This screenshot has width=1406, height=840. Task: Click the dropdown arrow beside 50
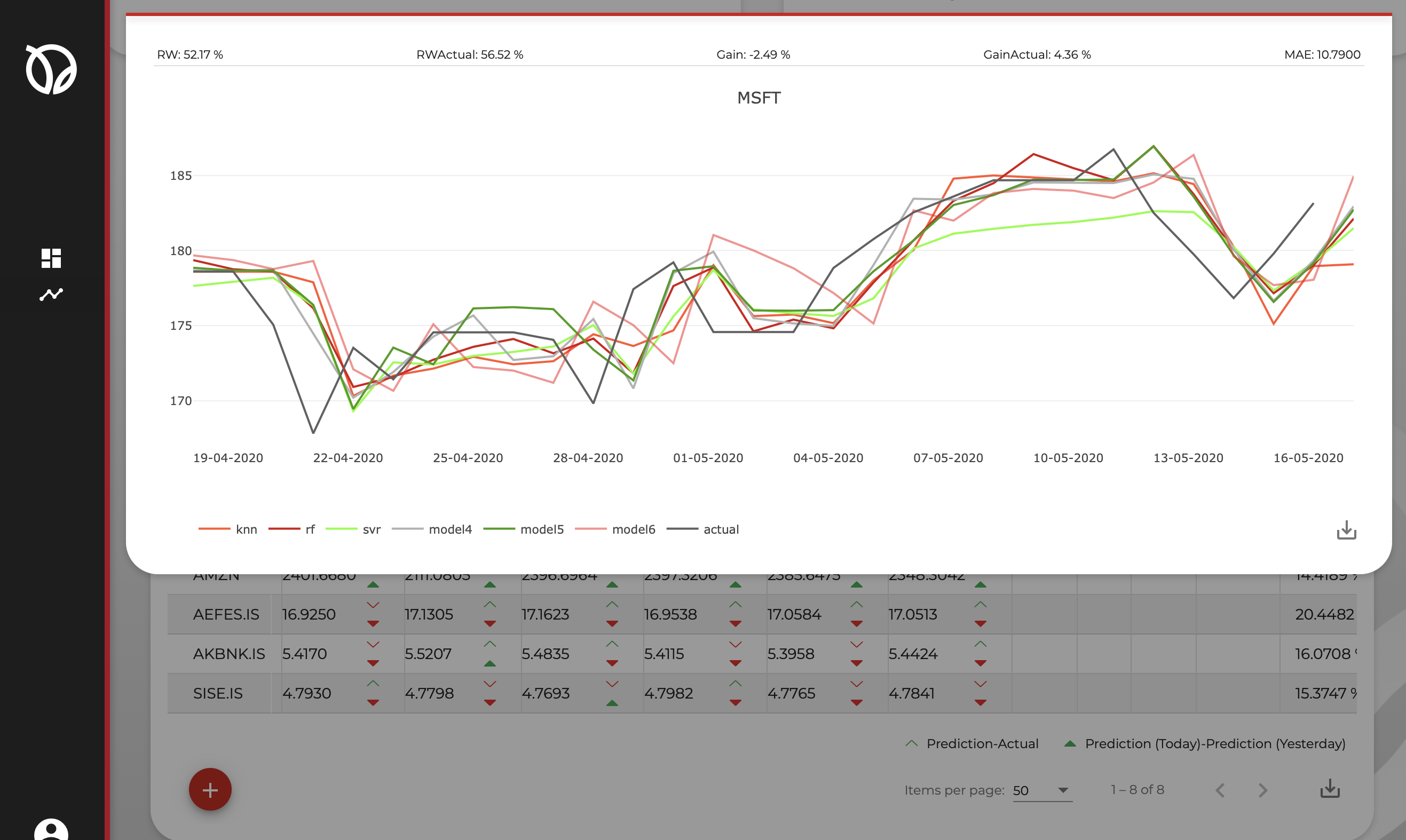(1063, 790)
